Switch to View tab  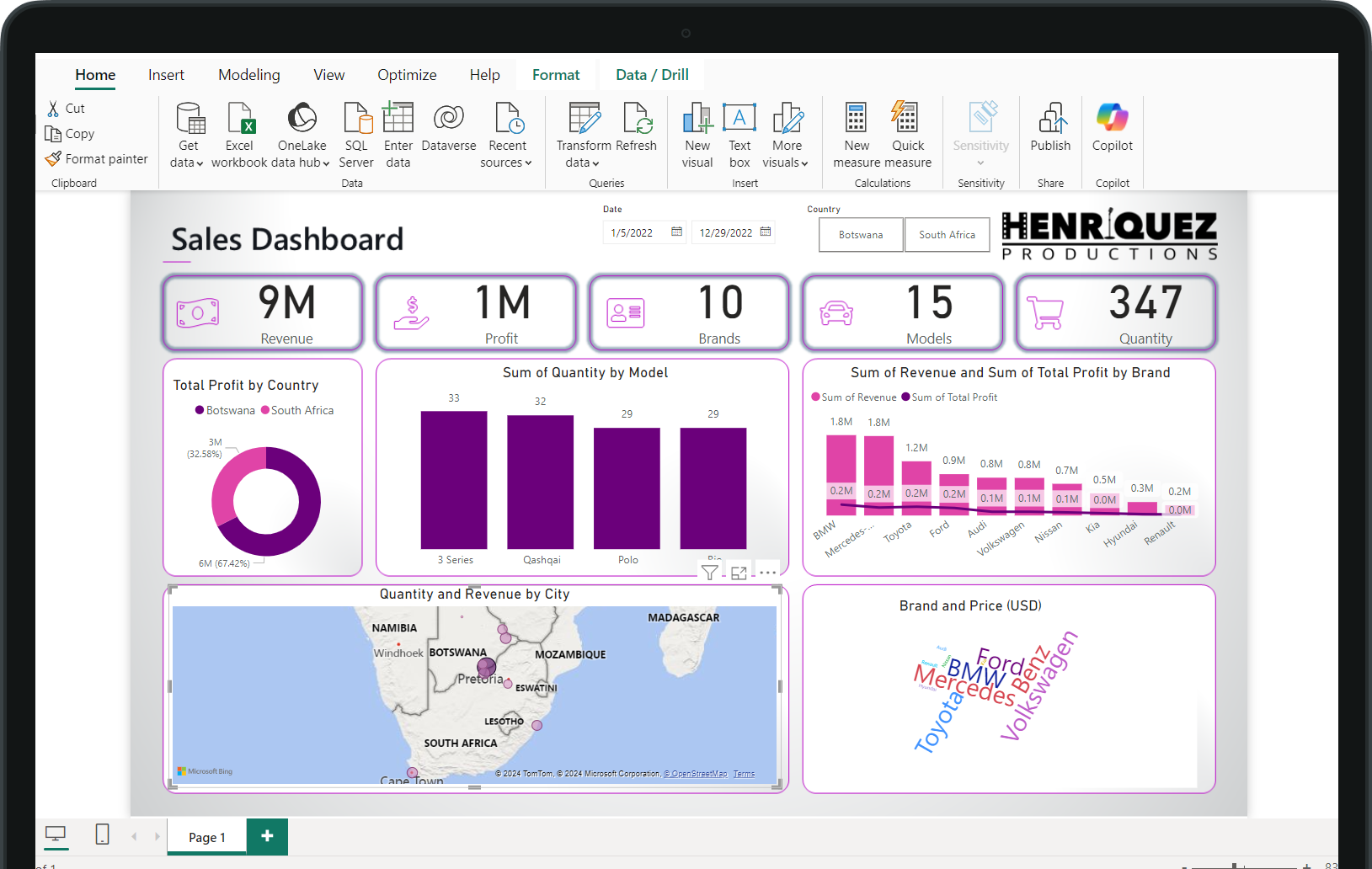point(329,75)
